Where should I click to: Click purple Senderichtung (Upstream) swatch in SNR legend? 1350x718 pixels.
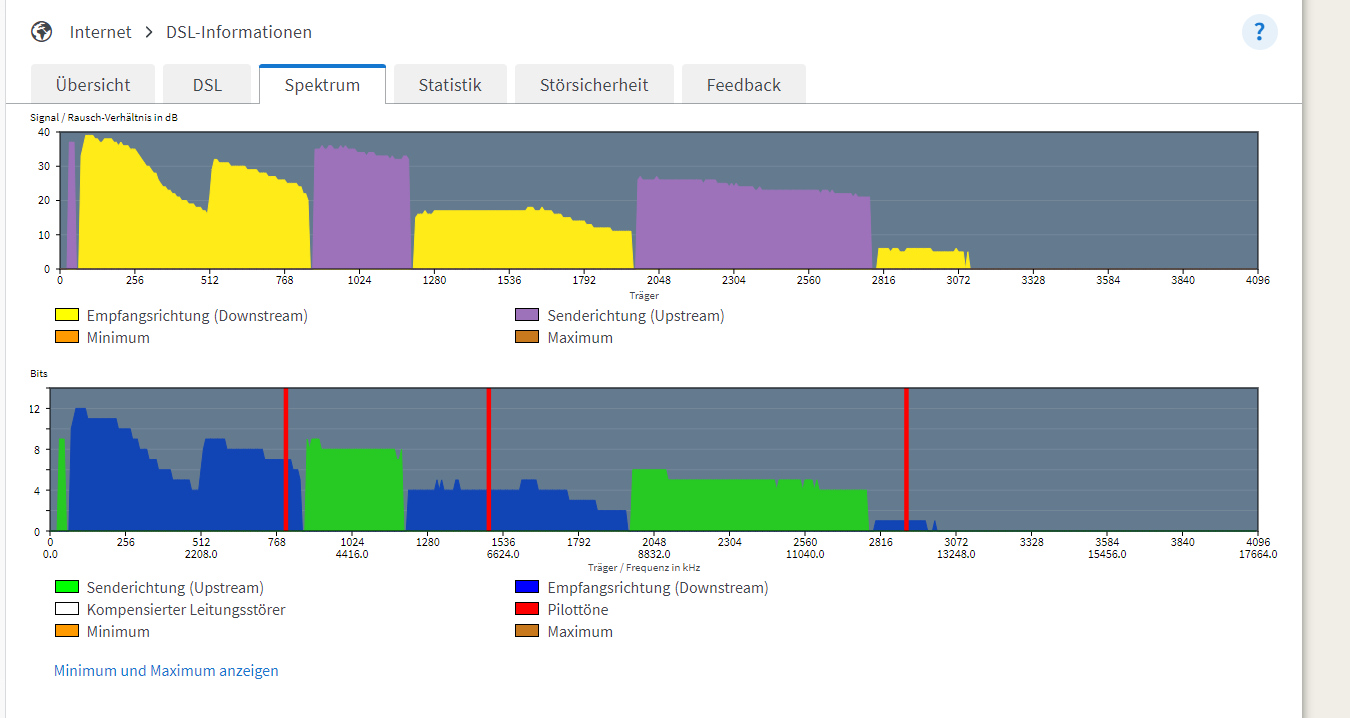click(x=526, y=315)
